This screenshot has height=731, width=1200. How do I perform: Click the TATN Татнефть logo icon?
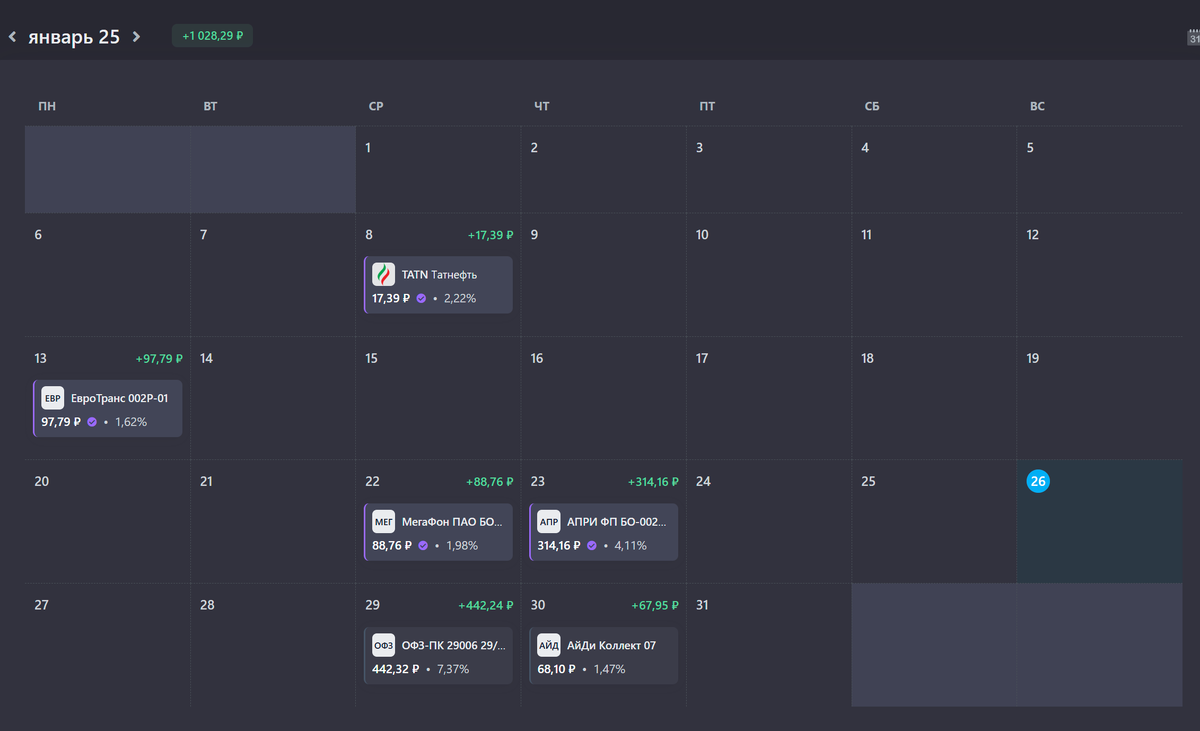384,274
